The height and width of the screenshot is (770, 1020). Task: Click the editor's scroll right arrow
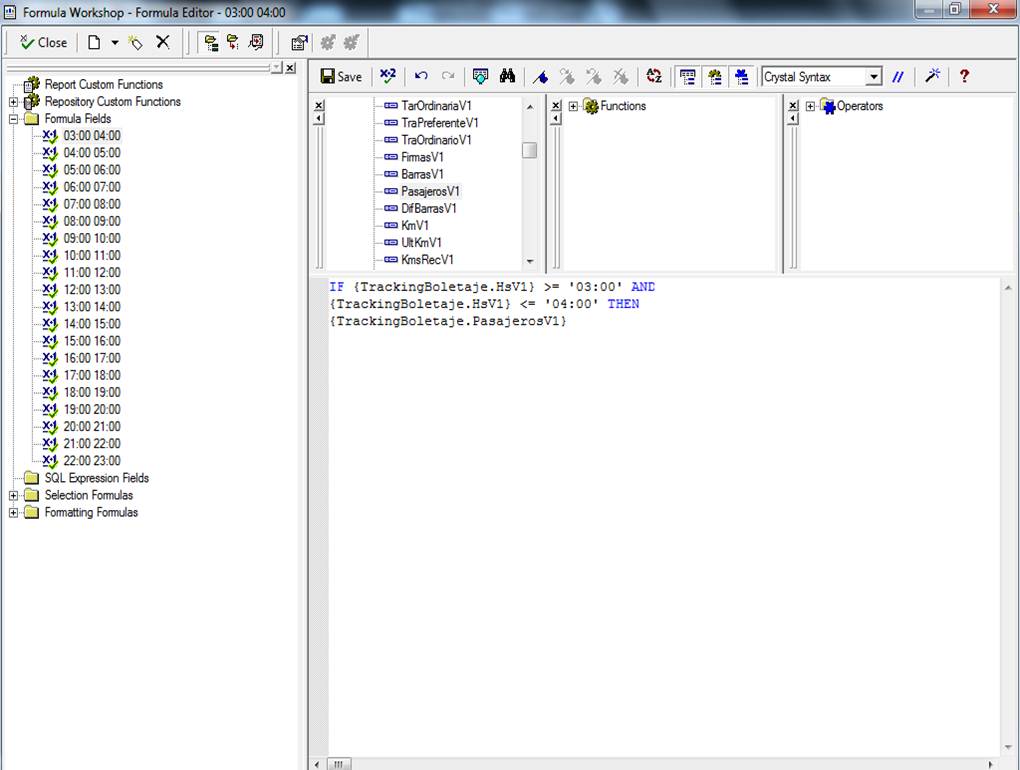(x=991, y=764)
